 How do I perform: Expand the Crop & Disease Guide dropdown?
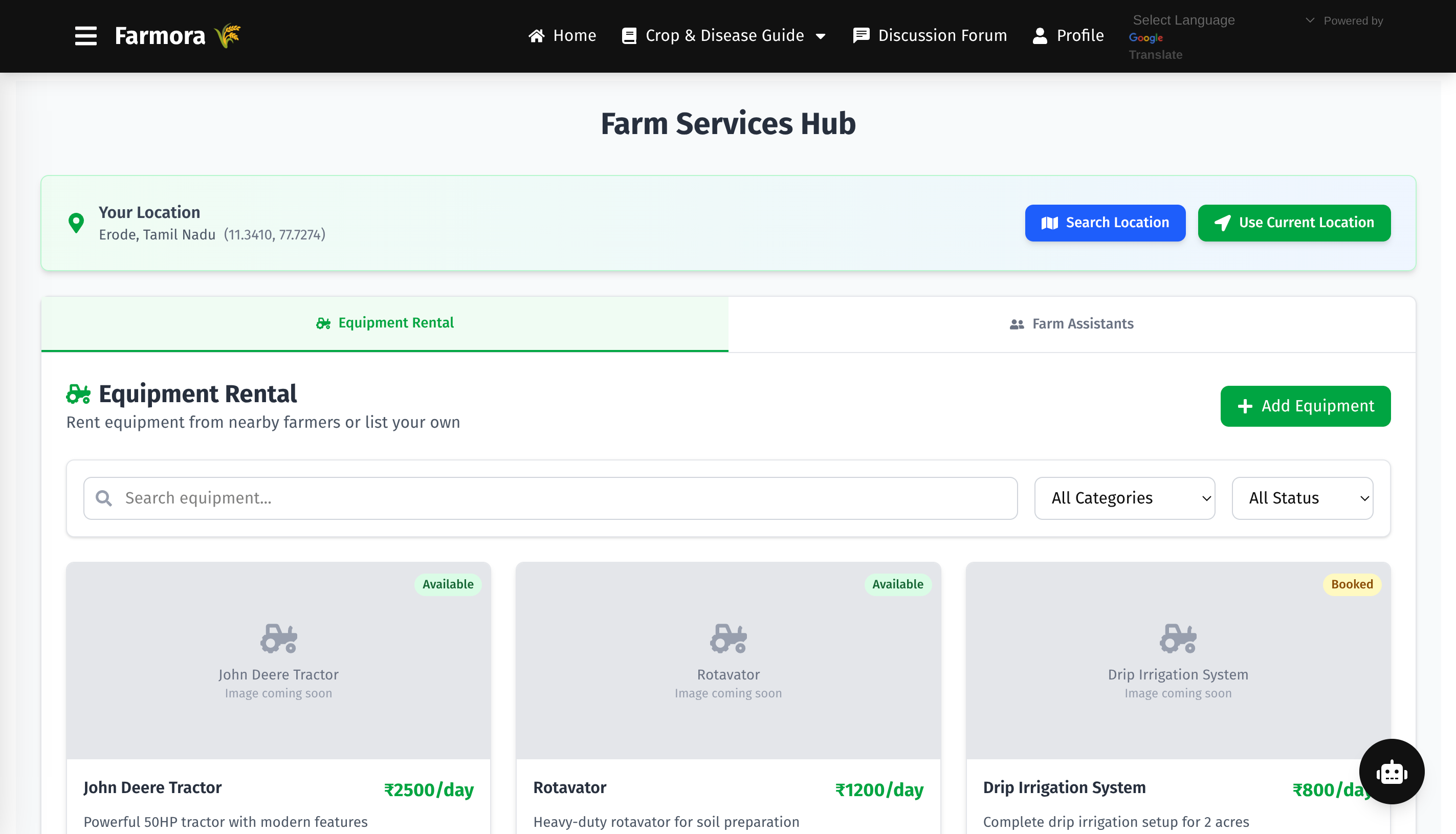click(724, 35)
